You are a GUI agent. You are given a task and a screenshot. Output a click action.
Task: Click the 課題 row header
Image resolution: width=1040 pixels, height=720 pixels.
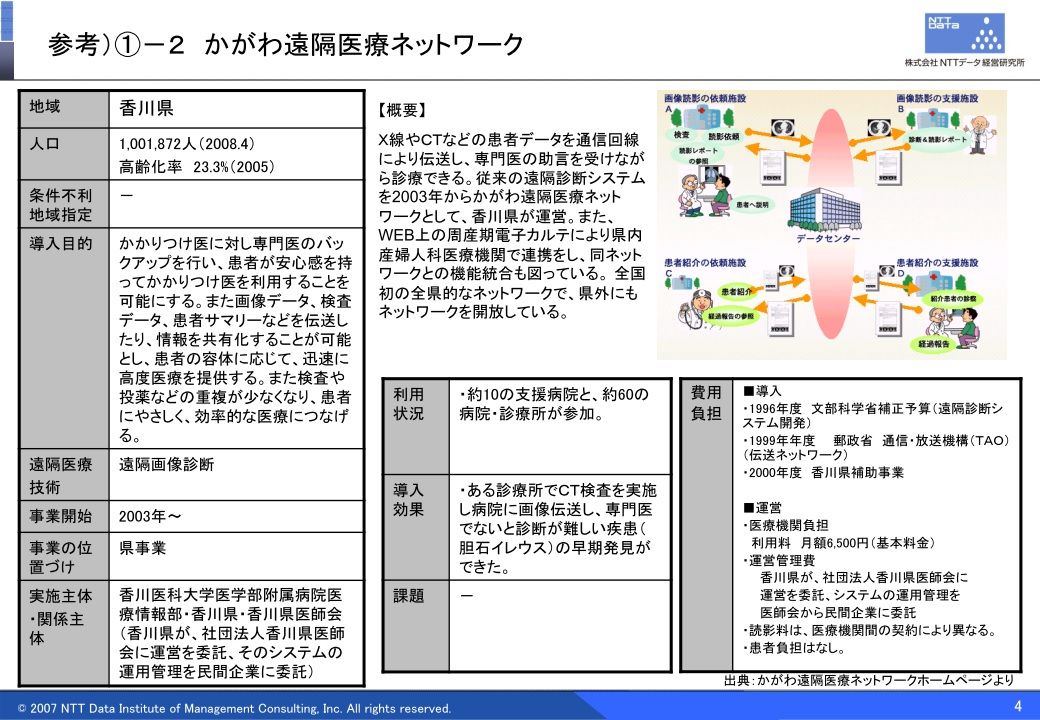(x=416, y=625)
